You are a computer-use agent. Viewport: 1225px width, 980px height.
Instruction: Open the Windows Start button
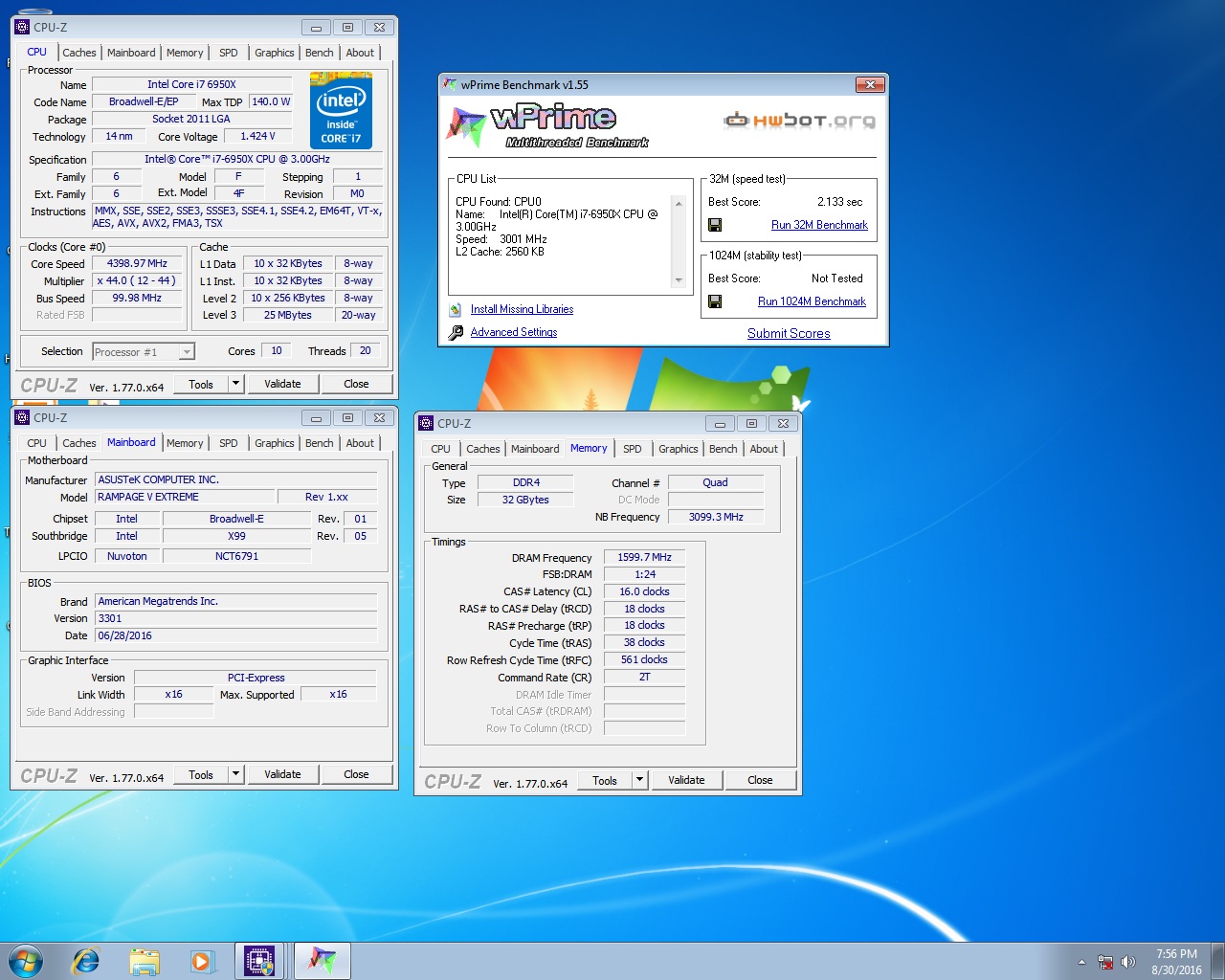[x=26, y=961]
